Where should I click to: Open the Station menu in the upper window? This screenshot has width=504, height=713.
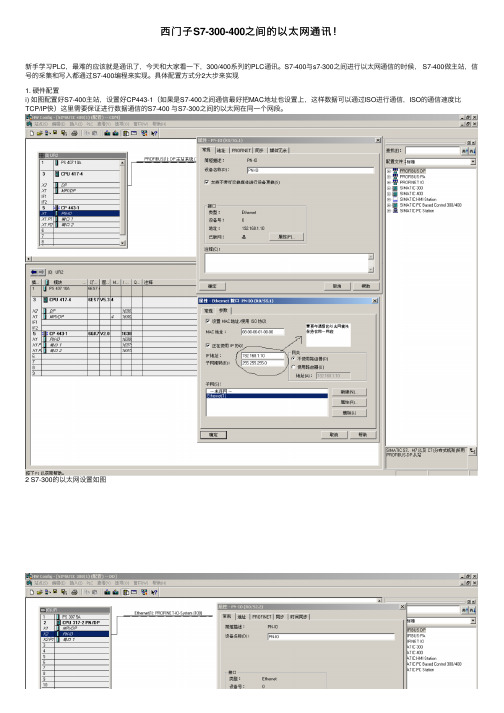[x=41, y=124]
